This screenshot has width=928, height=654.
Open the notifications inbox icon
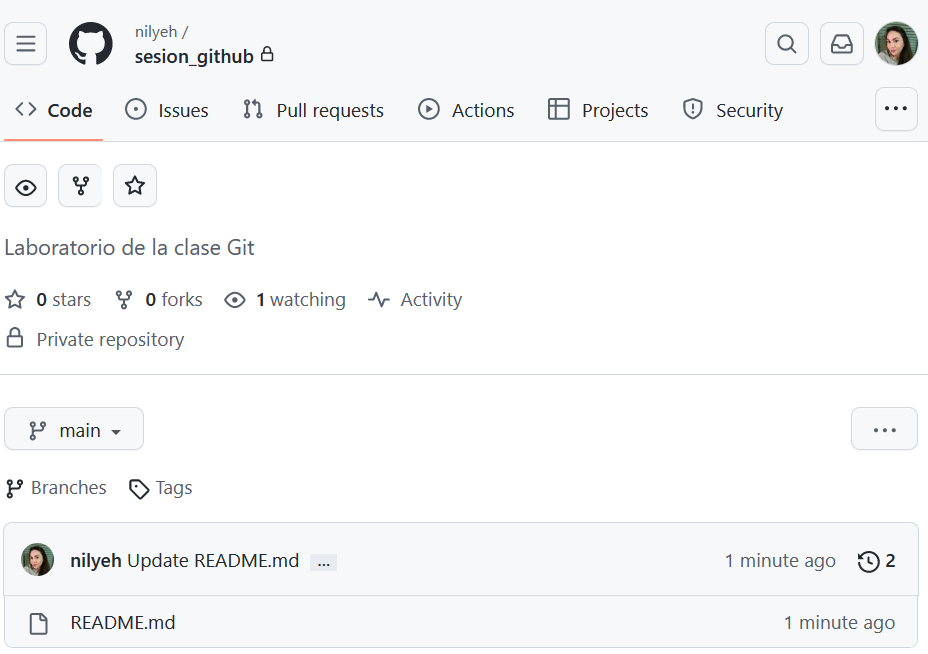click(x=841, y=43)
